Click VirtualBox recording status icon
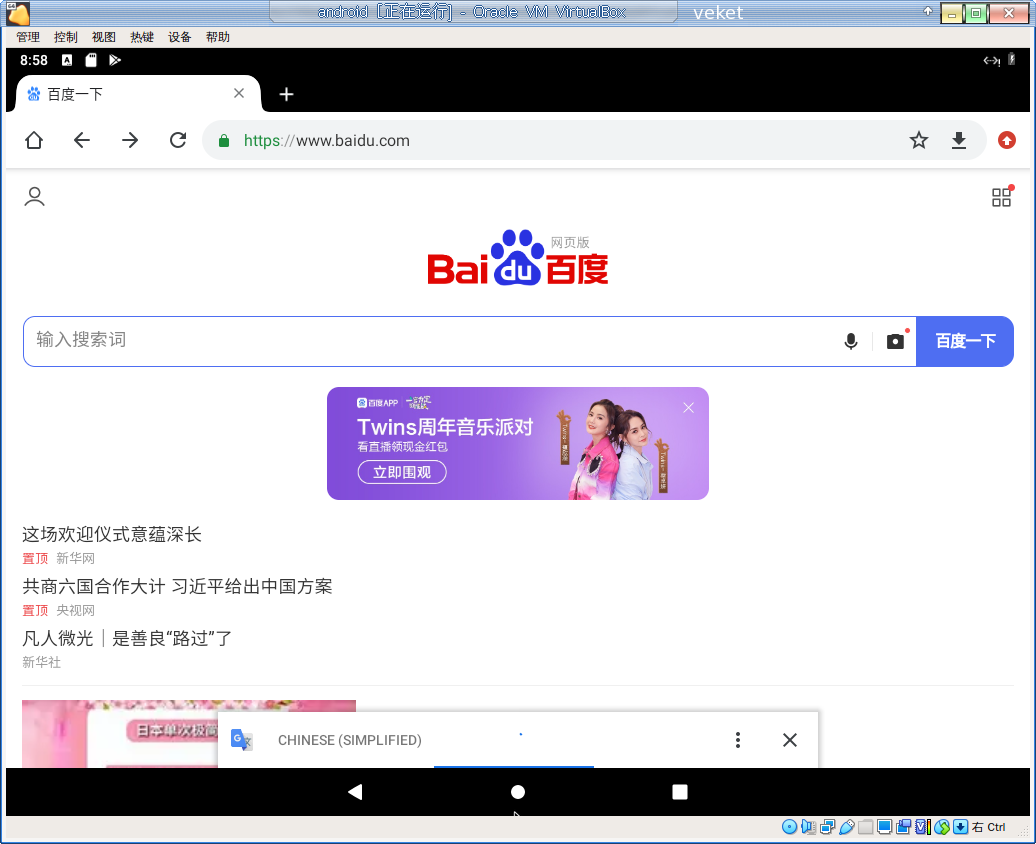Screen dimensions: 1036x844 [x=904, y=827]
